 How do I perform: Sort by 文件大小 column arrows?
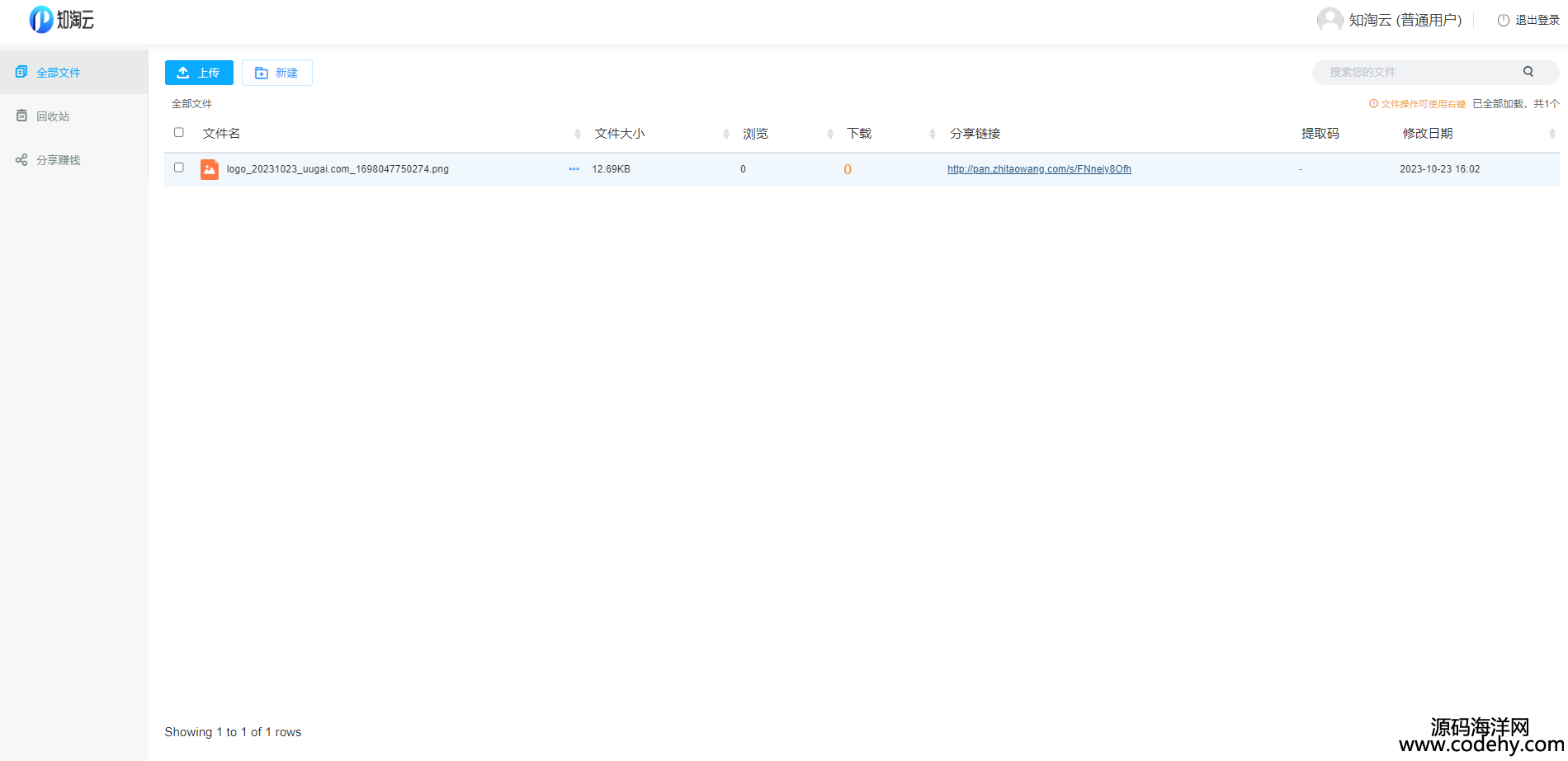tap(726, 134)
